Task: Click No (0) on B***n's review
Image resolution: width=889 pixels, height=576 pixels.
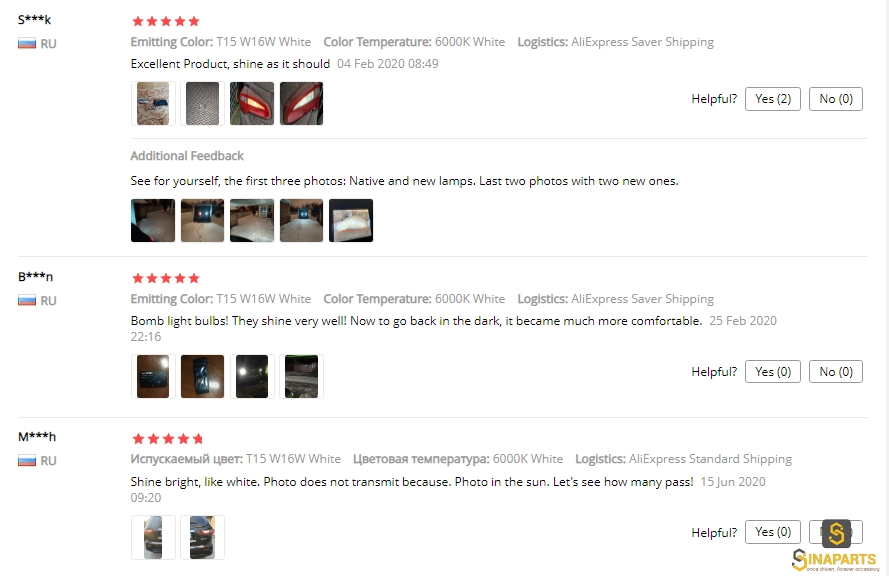Action: pos(836,372)
